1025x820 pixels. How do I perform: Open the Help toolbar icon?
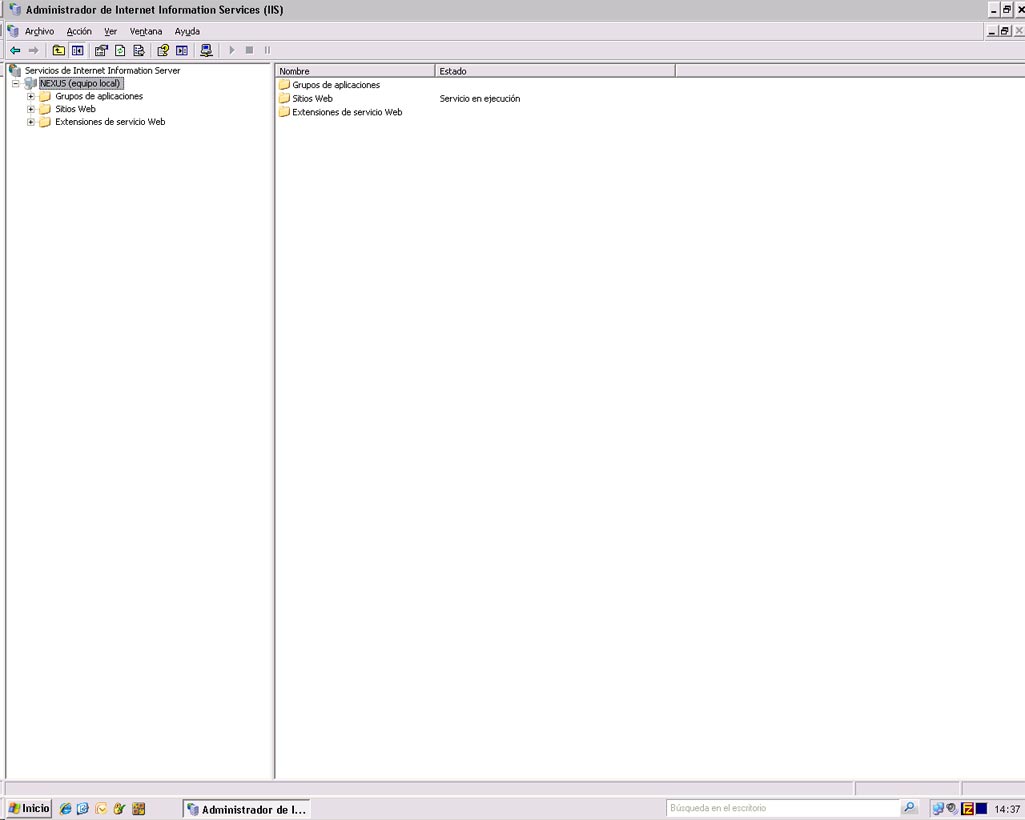click(163, 50)
